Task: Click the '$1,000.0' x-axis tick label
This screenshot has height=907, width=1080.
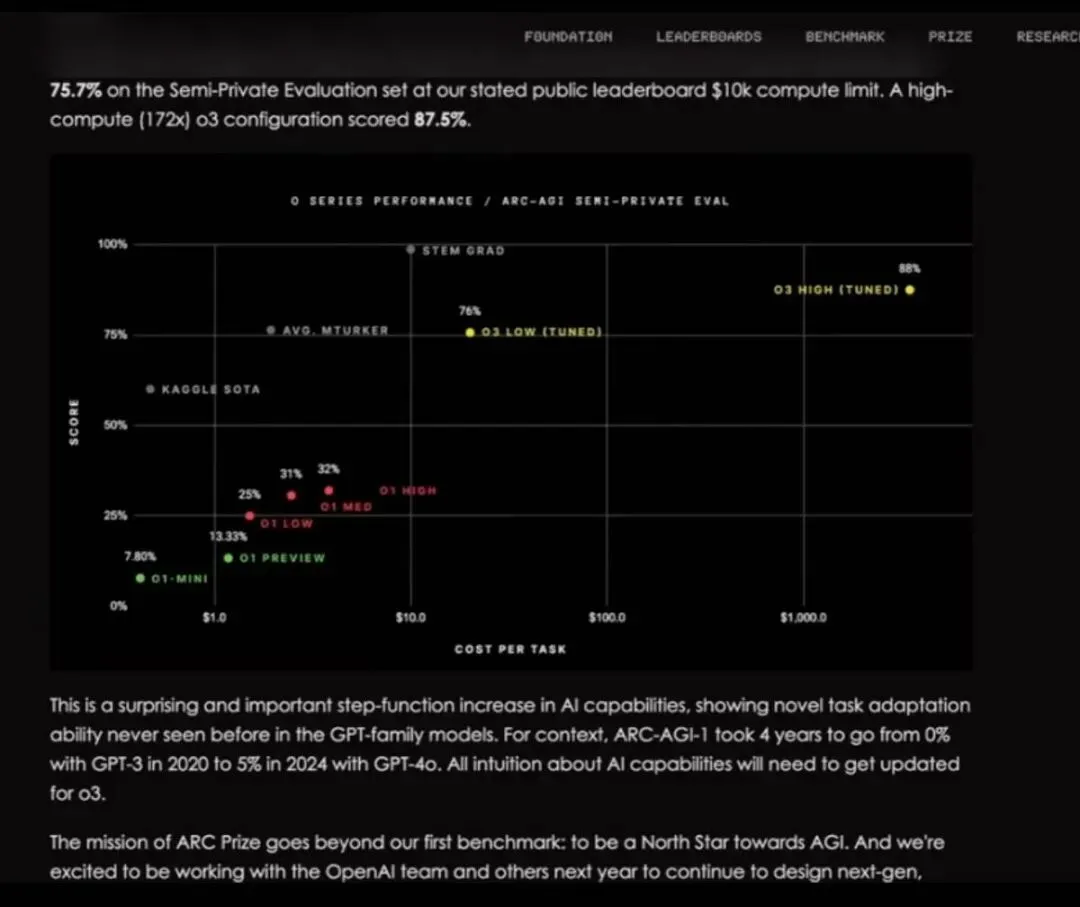Action: 803,617
